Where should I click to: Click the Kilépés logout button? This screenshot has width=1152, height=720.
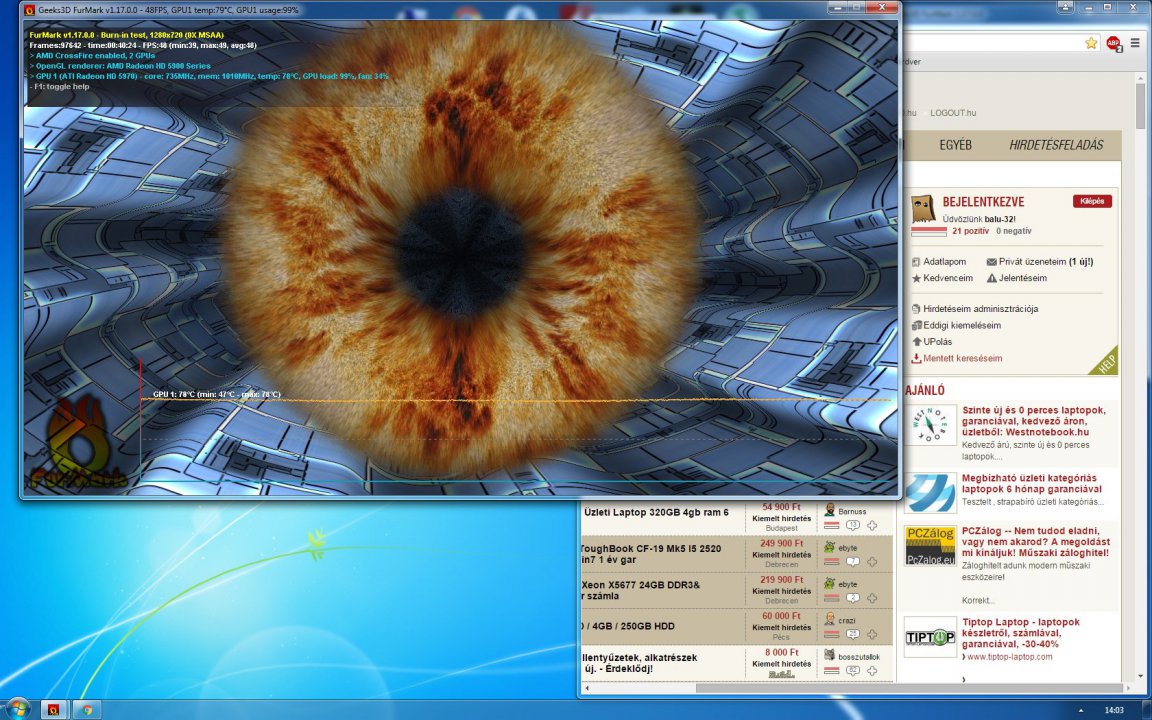coord(1092,201)
